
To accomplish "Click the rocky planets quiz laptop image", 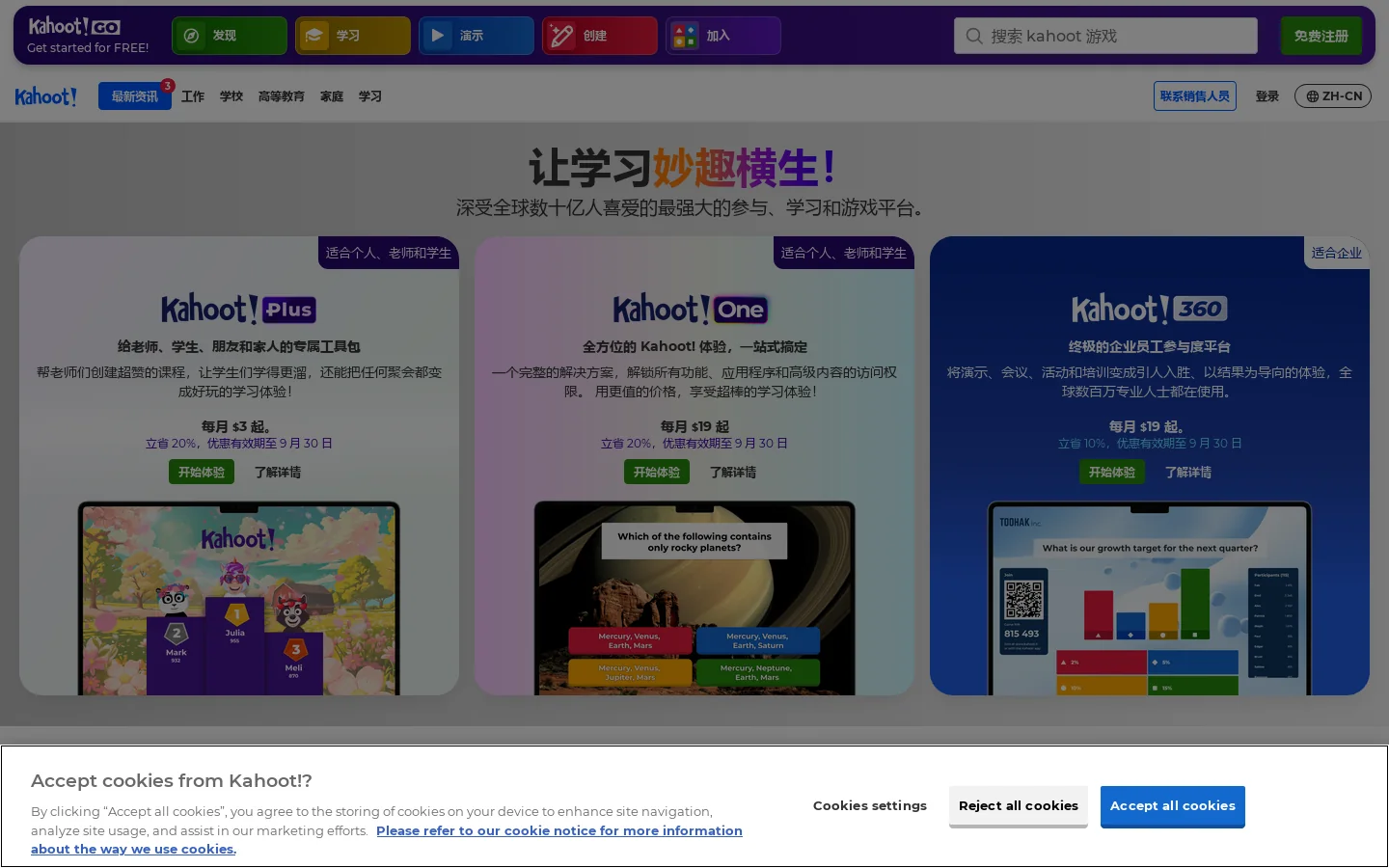I will [x=694, y=598].
